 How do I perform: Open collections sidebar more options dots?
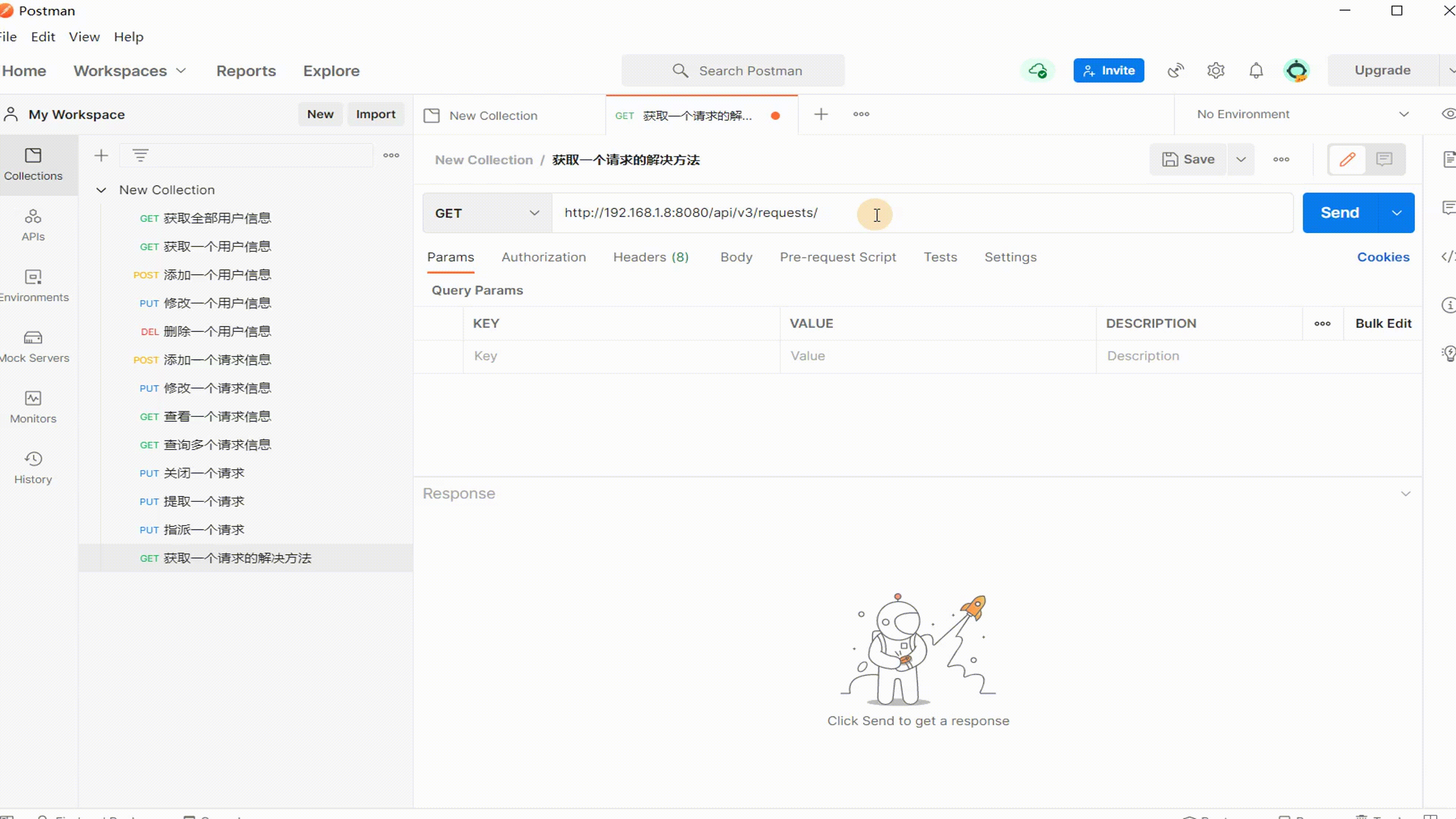pos(391,155)
